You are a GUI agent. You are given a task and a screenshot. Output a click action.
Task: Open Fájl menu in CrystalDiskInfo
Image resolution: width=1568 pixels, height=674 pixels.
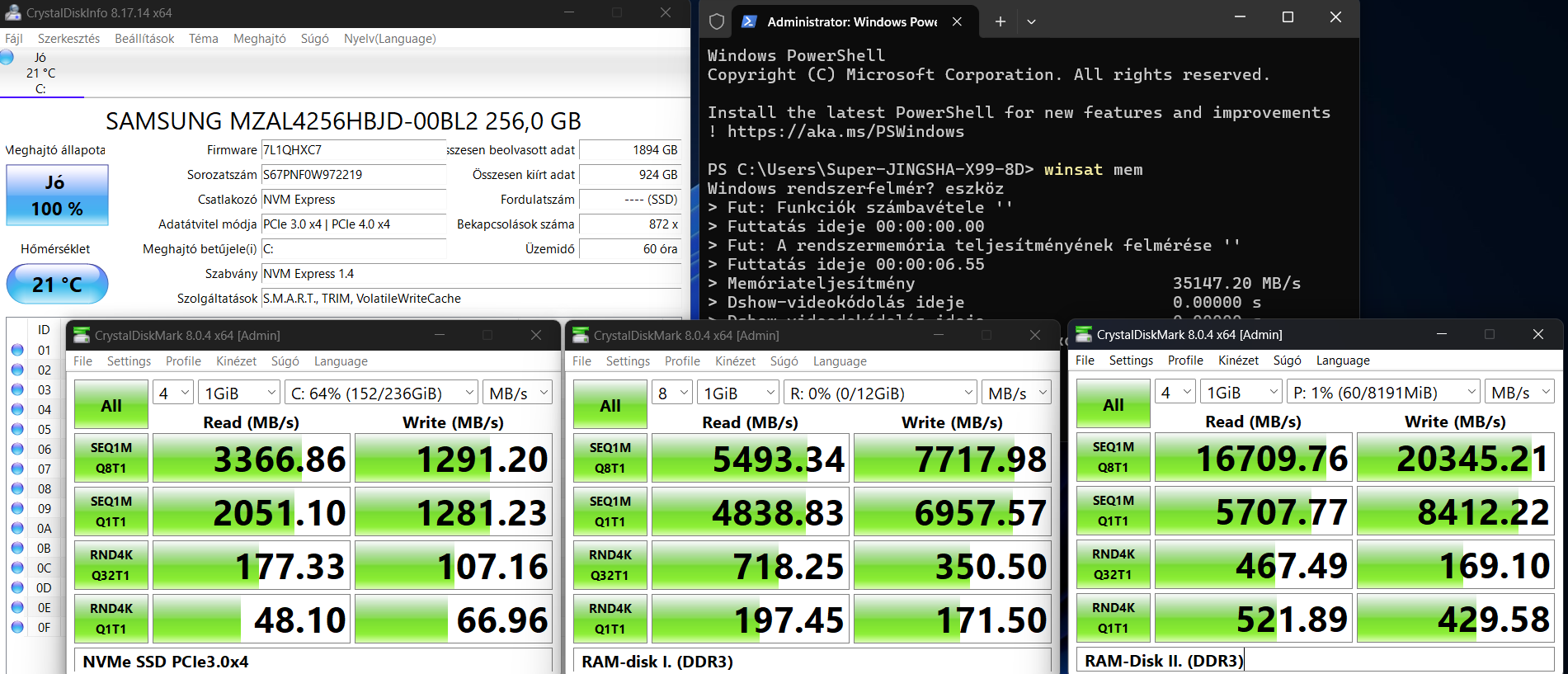[x=14, y=39]
